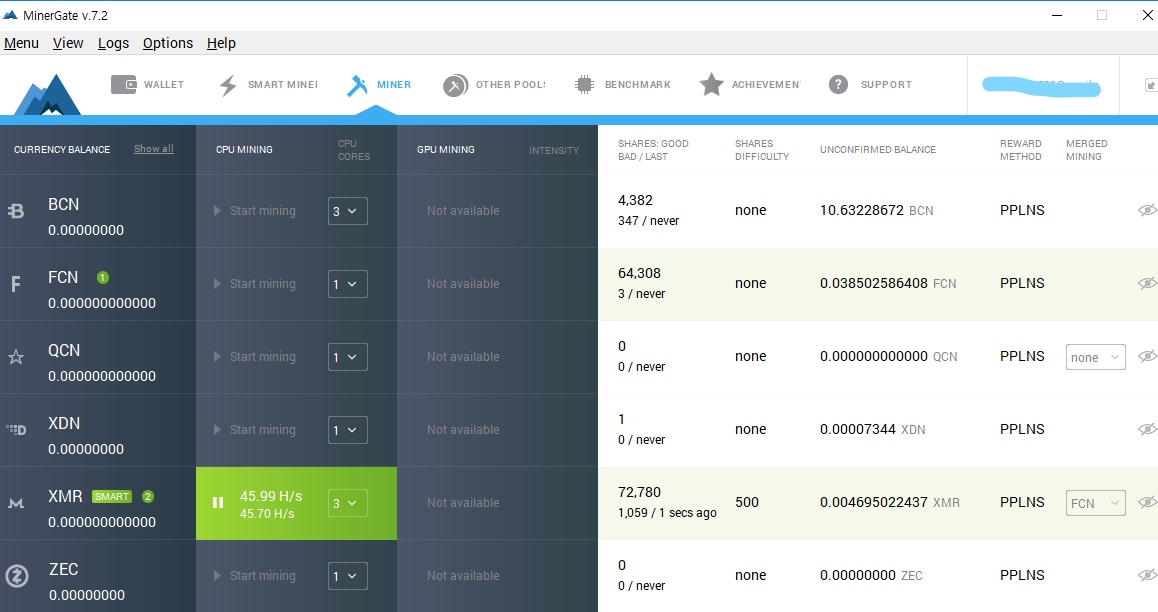Click the FCN green notification badge
The height and width of the screenshot is (612, 1158).
(x=103, y=278)
